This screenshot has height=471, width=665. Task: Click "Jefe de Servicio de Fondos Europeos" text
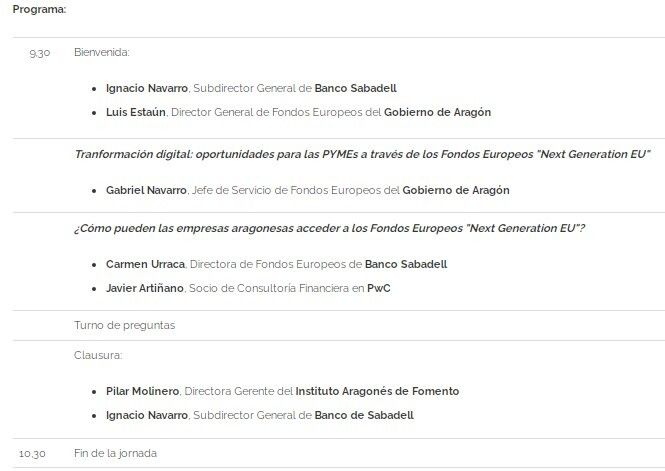300,189
